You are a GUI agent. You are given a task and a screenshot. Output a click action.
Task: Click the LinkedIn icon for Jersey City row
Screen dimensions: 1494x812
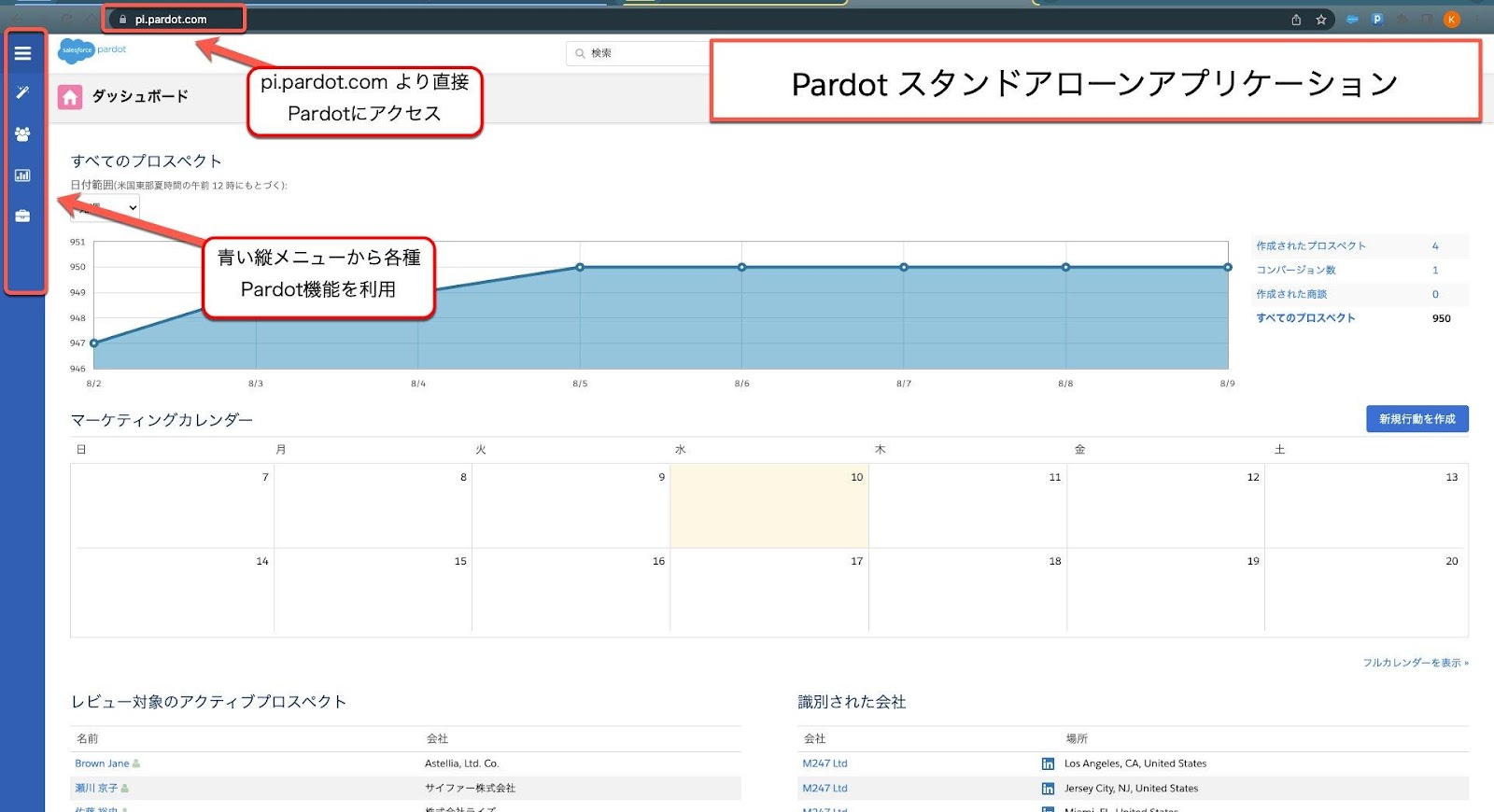tap(1048, 789)
